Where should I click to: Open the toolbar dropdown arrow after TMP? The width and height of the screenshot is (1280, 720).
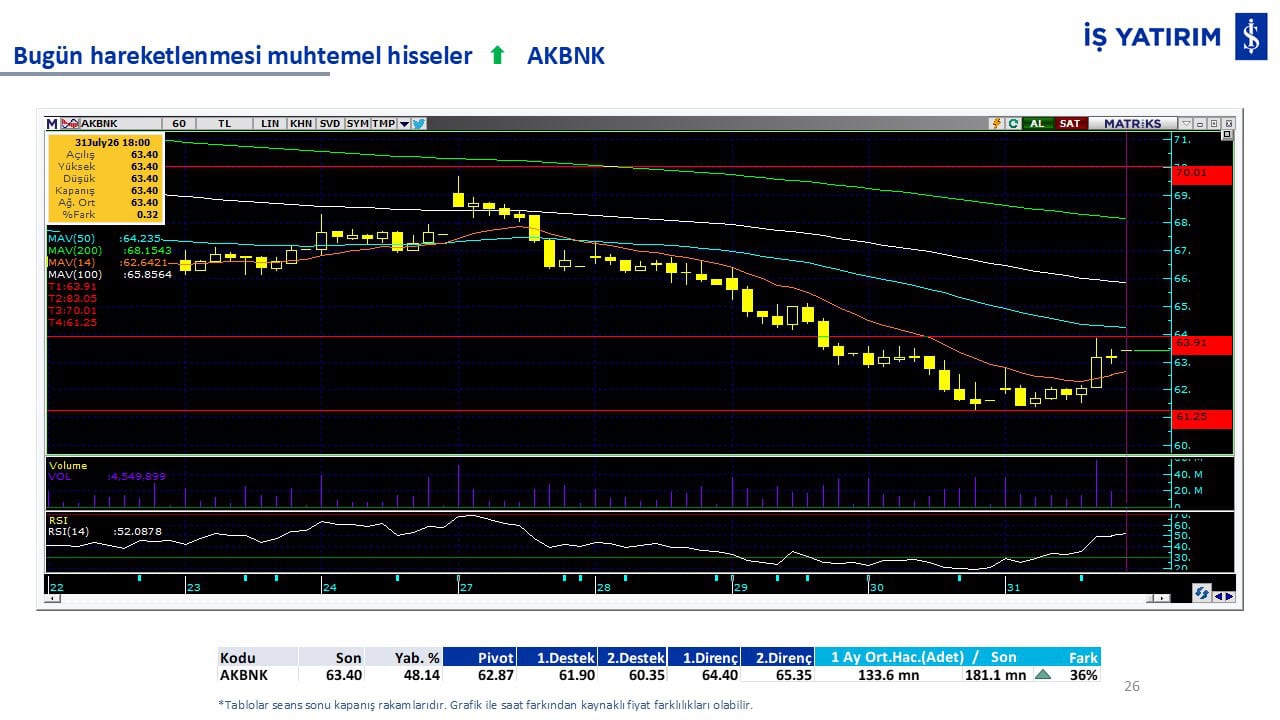coord(404,124)
